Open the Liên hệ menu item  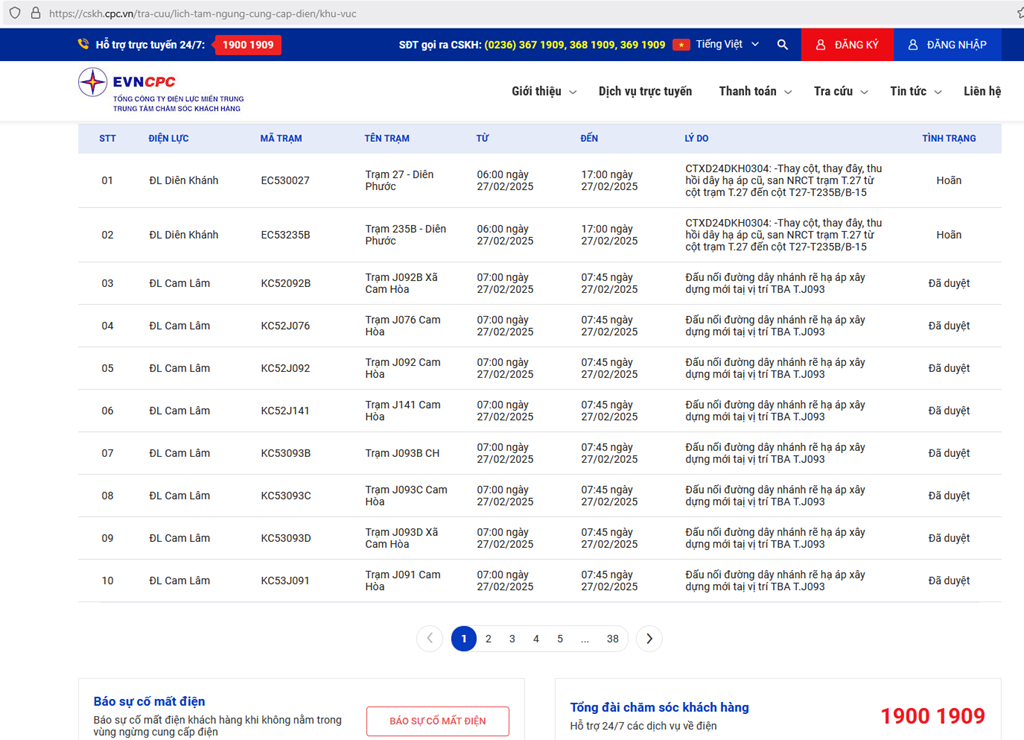982,92
